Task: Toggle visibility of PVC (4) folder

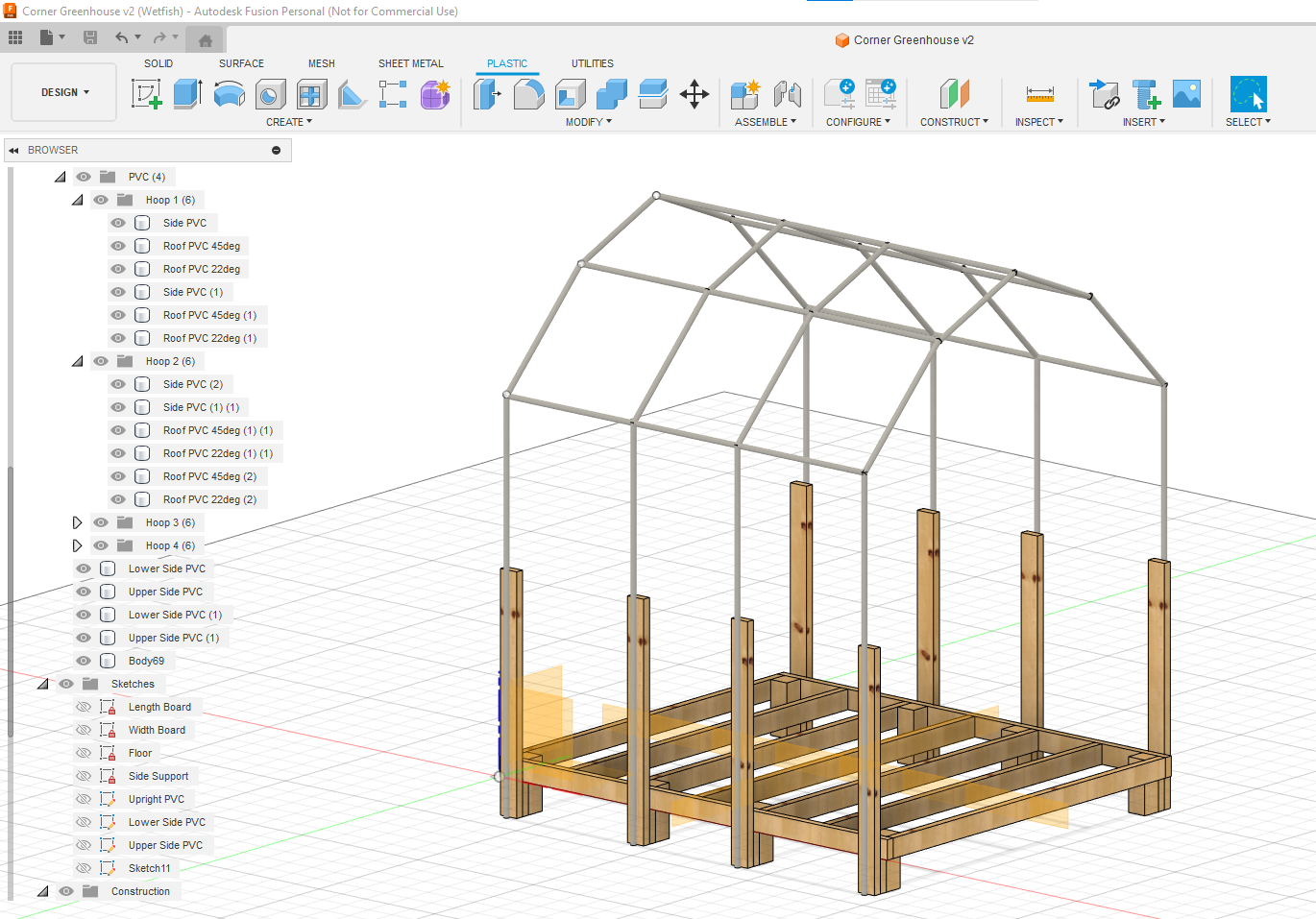Action: pos(84,177)
